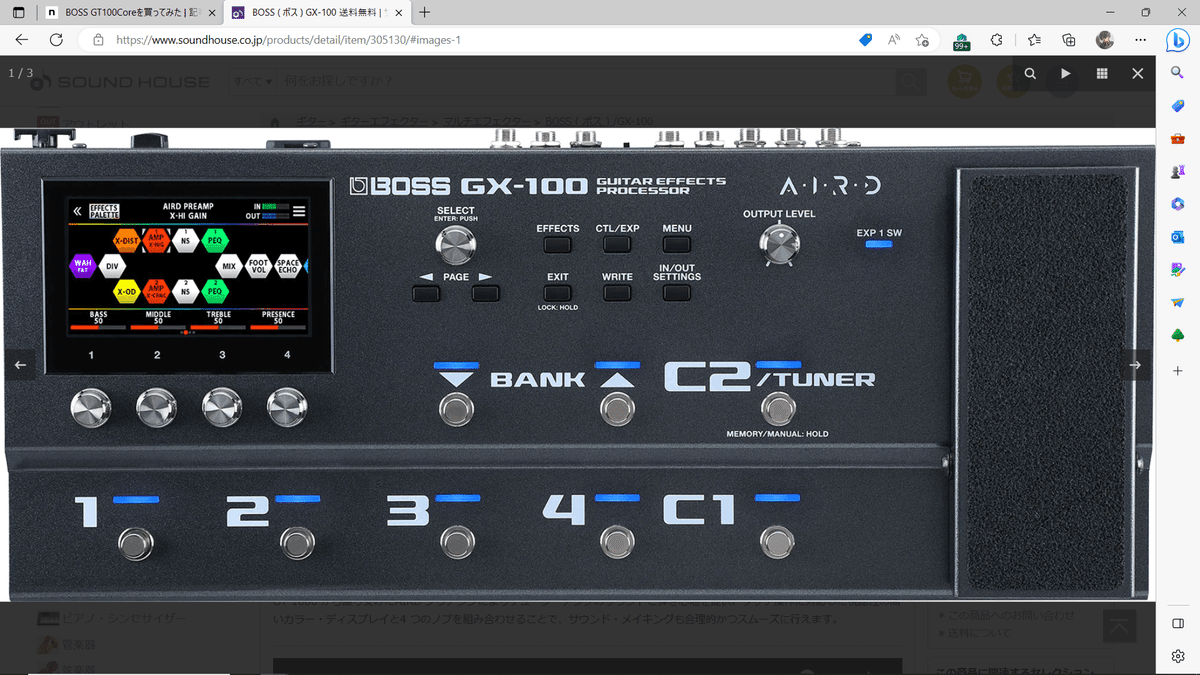Image resolution: width=1200 pixels, height=675 pixels.
Task: Open the green tree sidebar icon
Action: [x=1178, y=335]
